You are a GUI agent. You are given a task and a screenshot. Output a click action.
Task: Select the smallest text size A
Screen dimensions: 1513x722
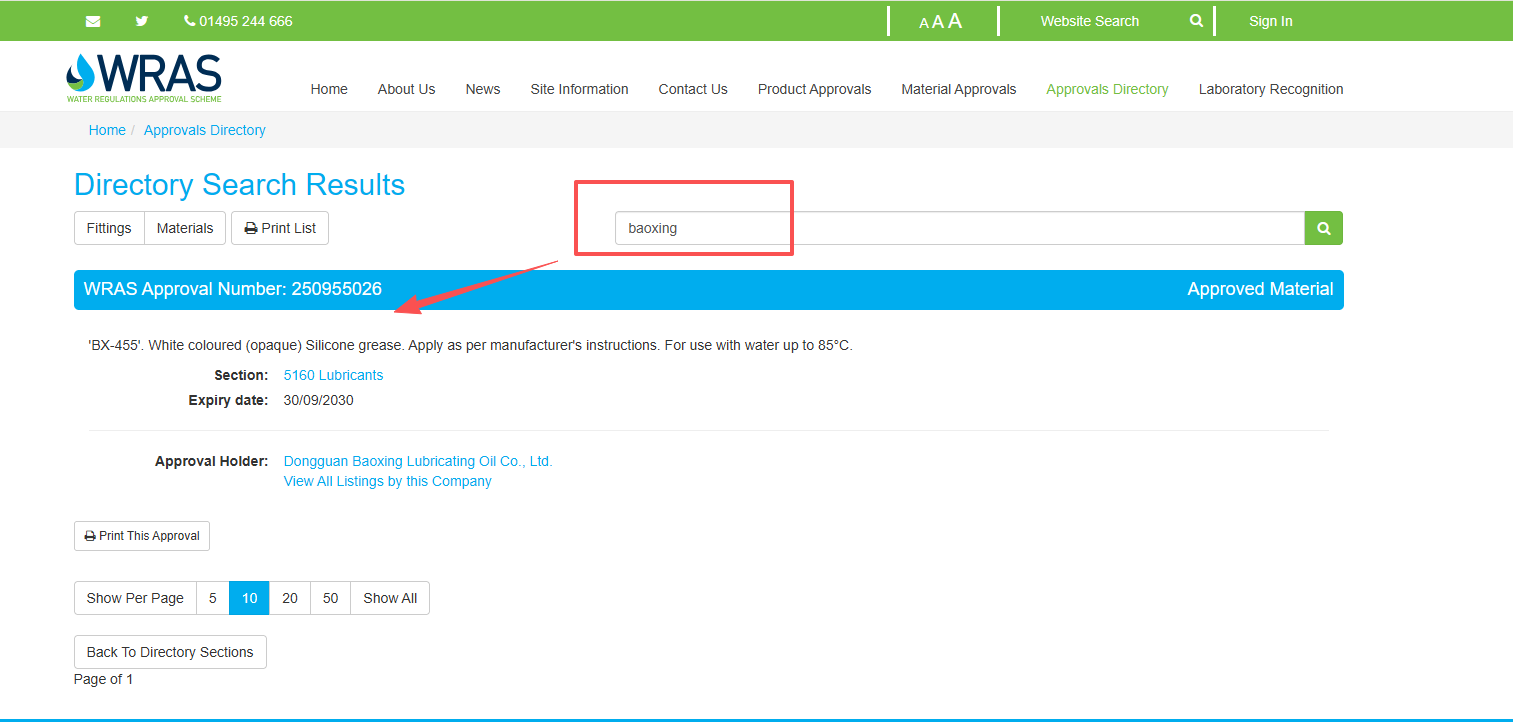(923, 23)
